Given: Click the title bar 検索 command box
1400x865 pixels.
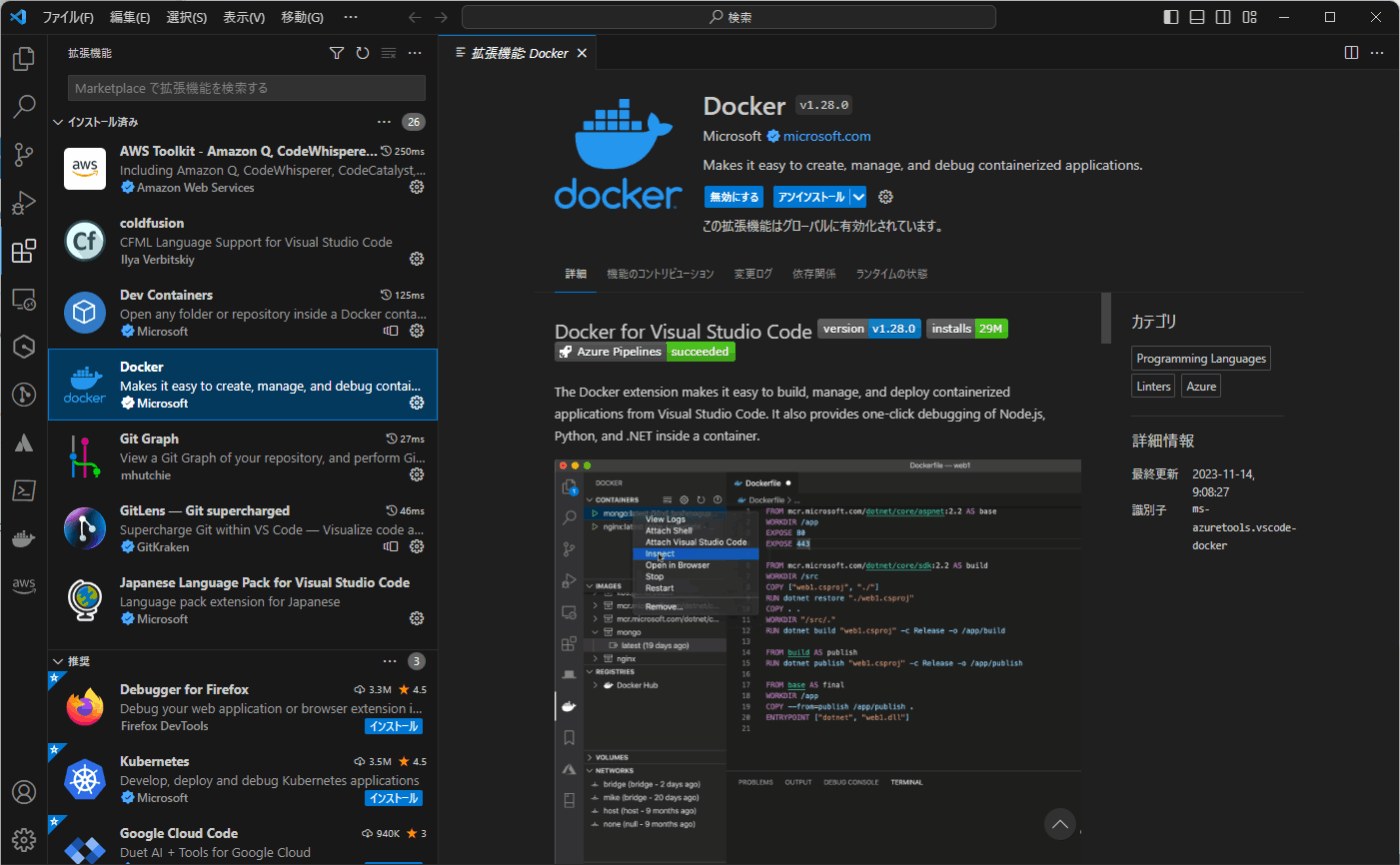Looking at the screenshot, I should tap(728, 17).
